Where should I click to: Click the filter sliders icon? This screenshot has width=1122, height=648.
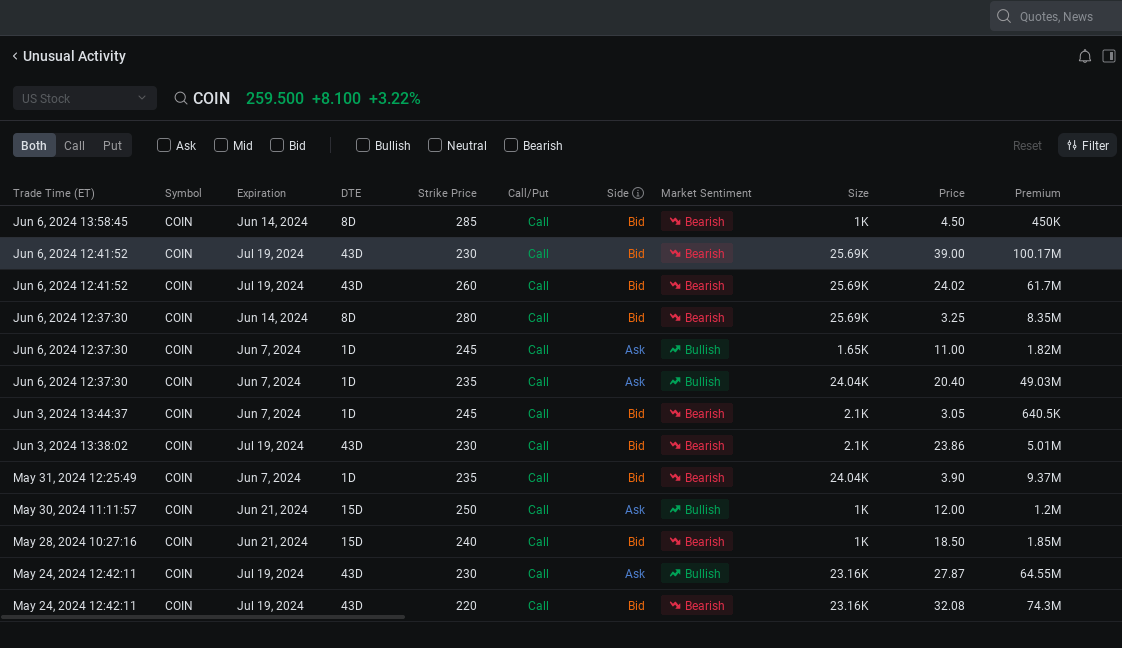[1071, 145]
